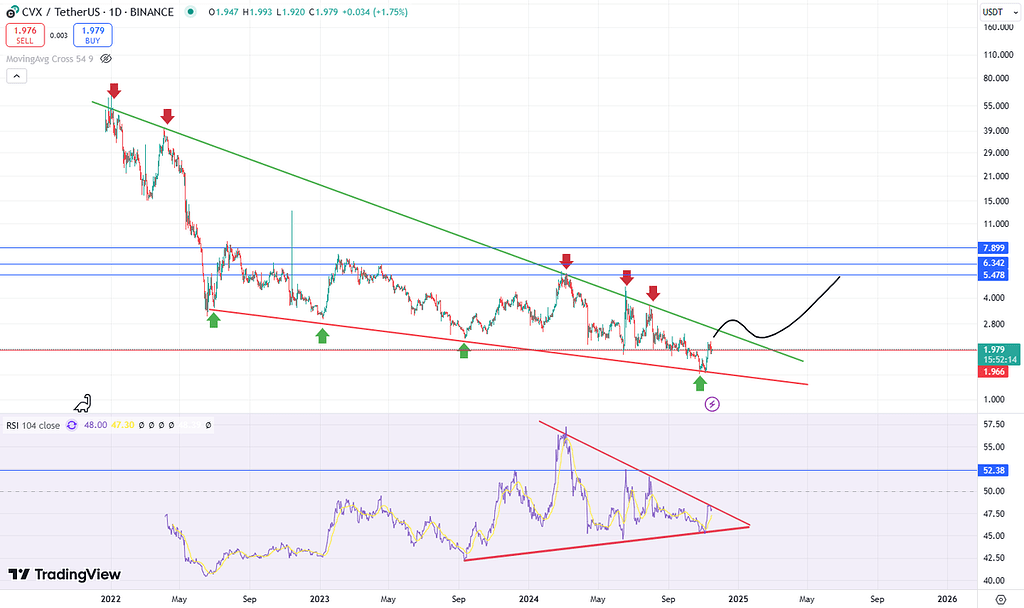Select the MovingAvg Cross 54 9 label

coord(50,59)
